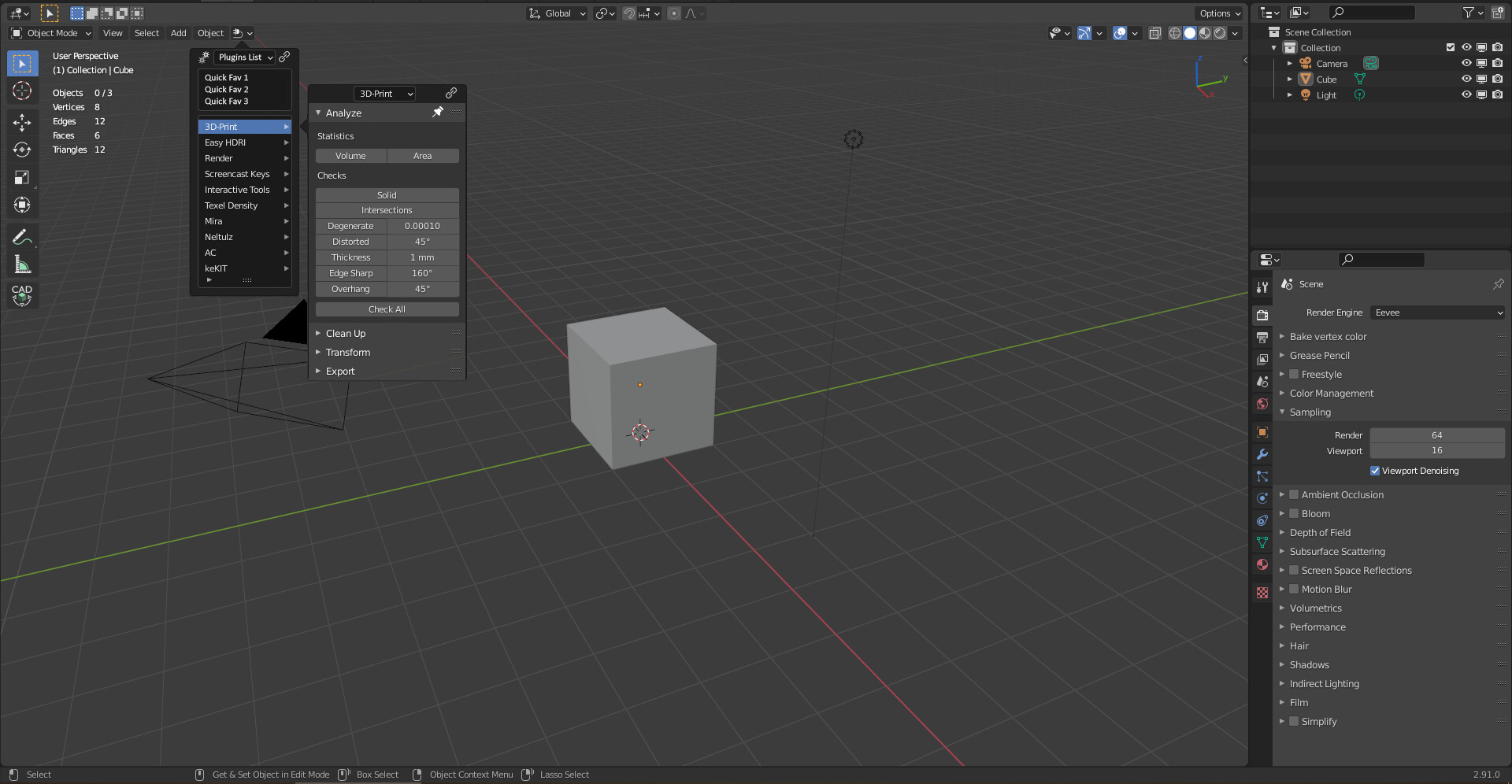Viewport: 1512px width, 784px height.
Task: Activate the Annotate tool
Action: point(22,235)
